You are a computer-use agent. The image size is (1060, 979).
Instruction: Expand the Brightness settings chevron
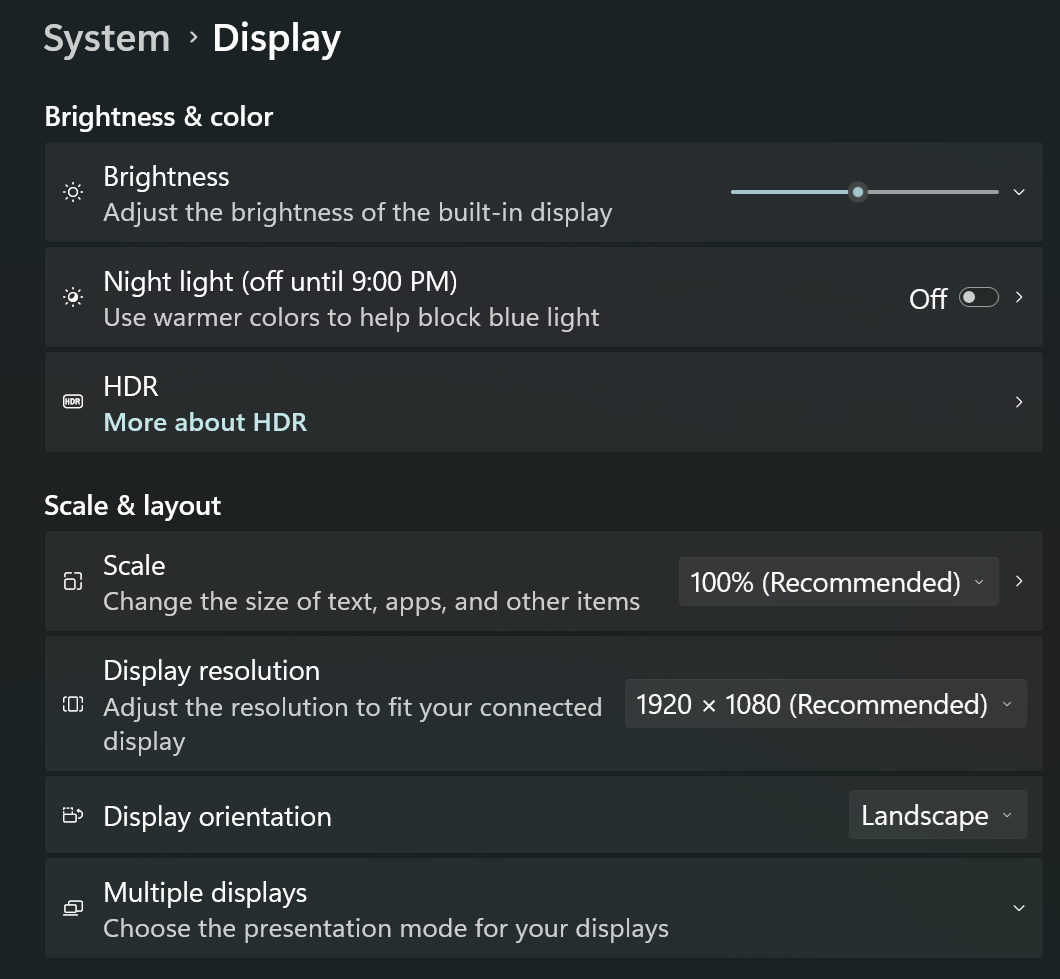coord(1018,191)
